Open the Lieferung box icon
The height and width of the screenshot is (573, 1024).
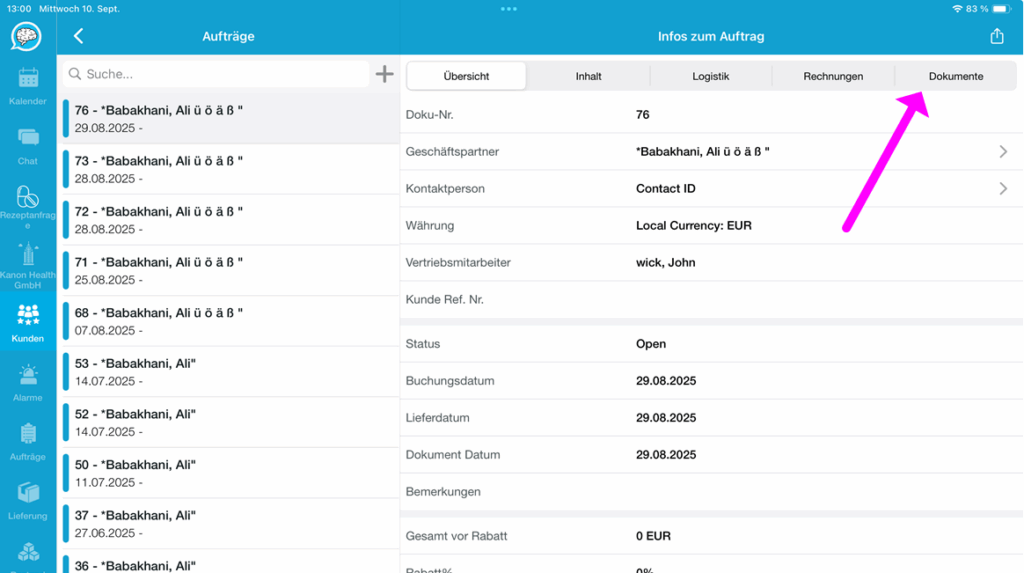click(x=28, y=493)
